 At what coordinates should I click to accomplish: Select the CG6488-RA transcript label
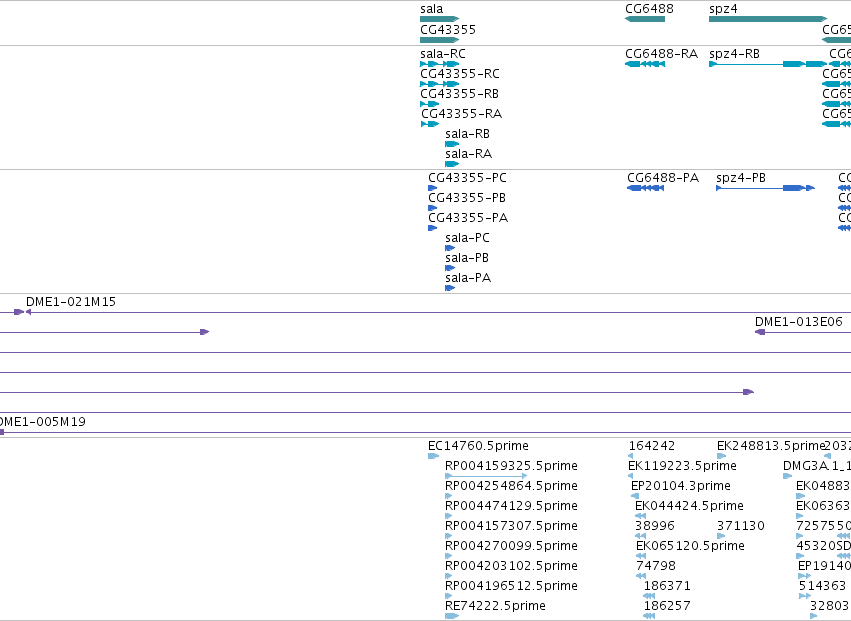661,54
